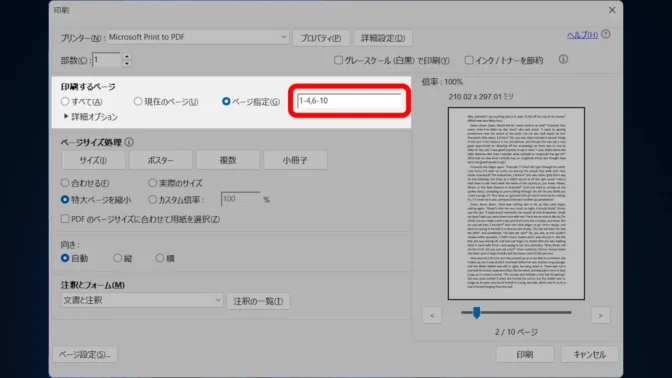Select the すべて pages radio button

coord(65,102)
